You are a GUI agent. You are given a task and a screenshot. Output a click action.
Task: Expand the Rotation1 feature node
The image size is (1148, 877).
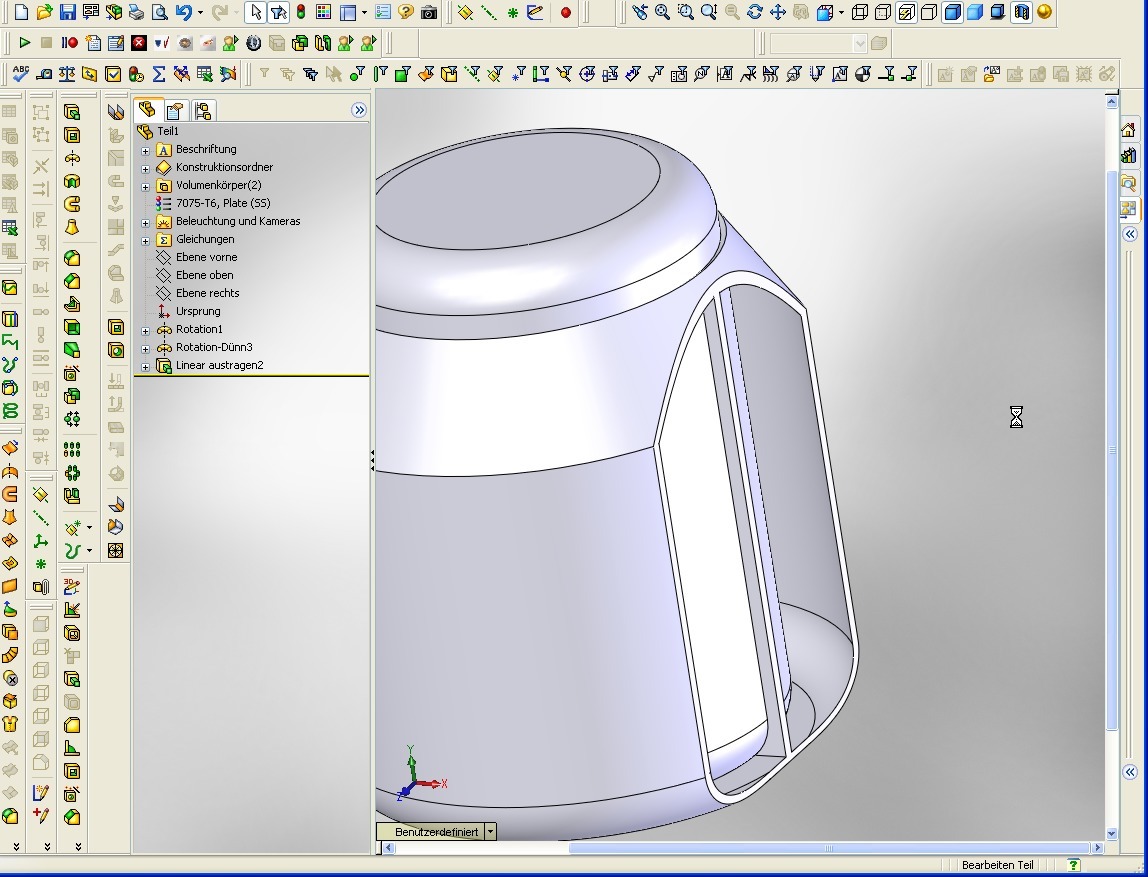(x=145, y=330)
